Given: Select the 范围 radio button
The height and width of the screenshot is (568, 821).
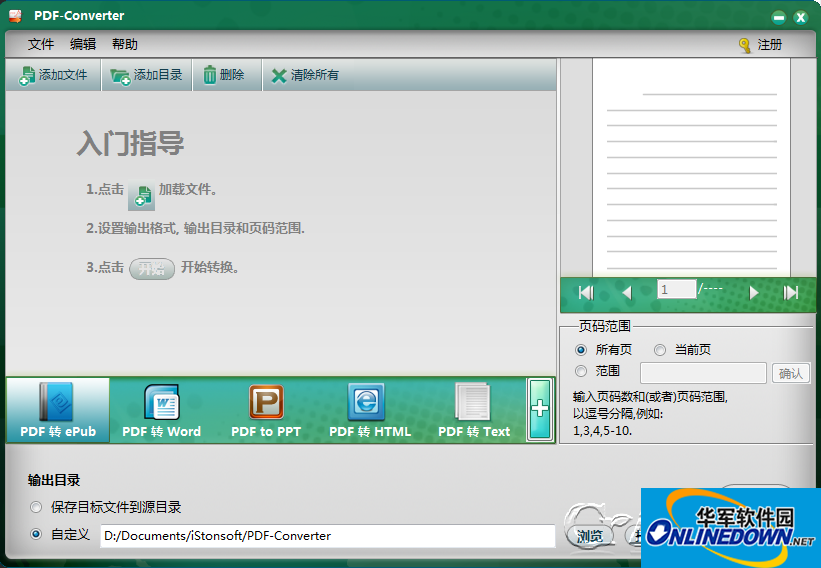Looking at the screenshot, I should coord(581,371).
